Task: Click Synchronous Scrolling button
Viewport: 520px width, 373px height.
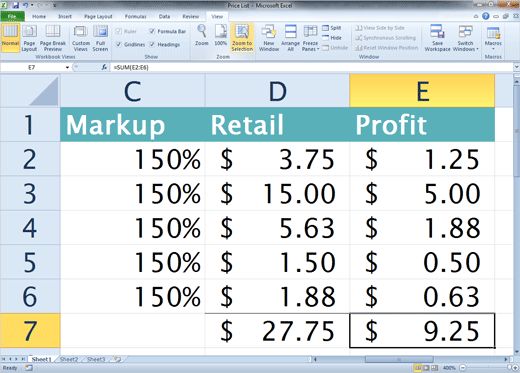Action: coord(385,38)
